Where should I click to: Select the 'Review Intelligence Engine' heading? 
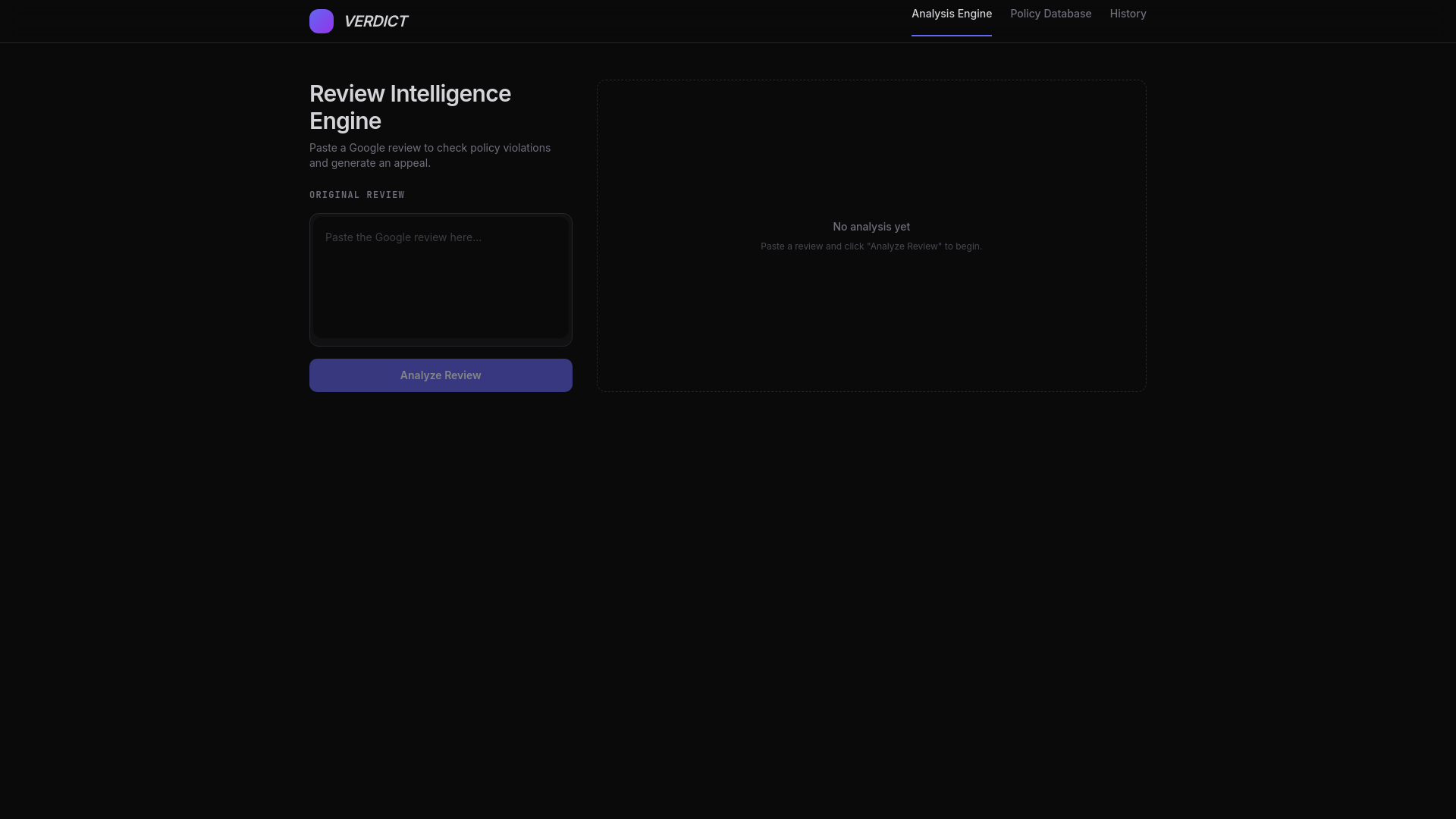pos(410,107)
